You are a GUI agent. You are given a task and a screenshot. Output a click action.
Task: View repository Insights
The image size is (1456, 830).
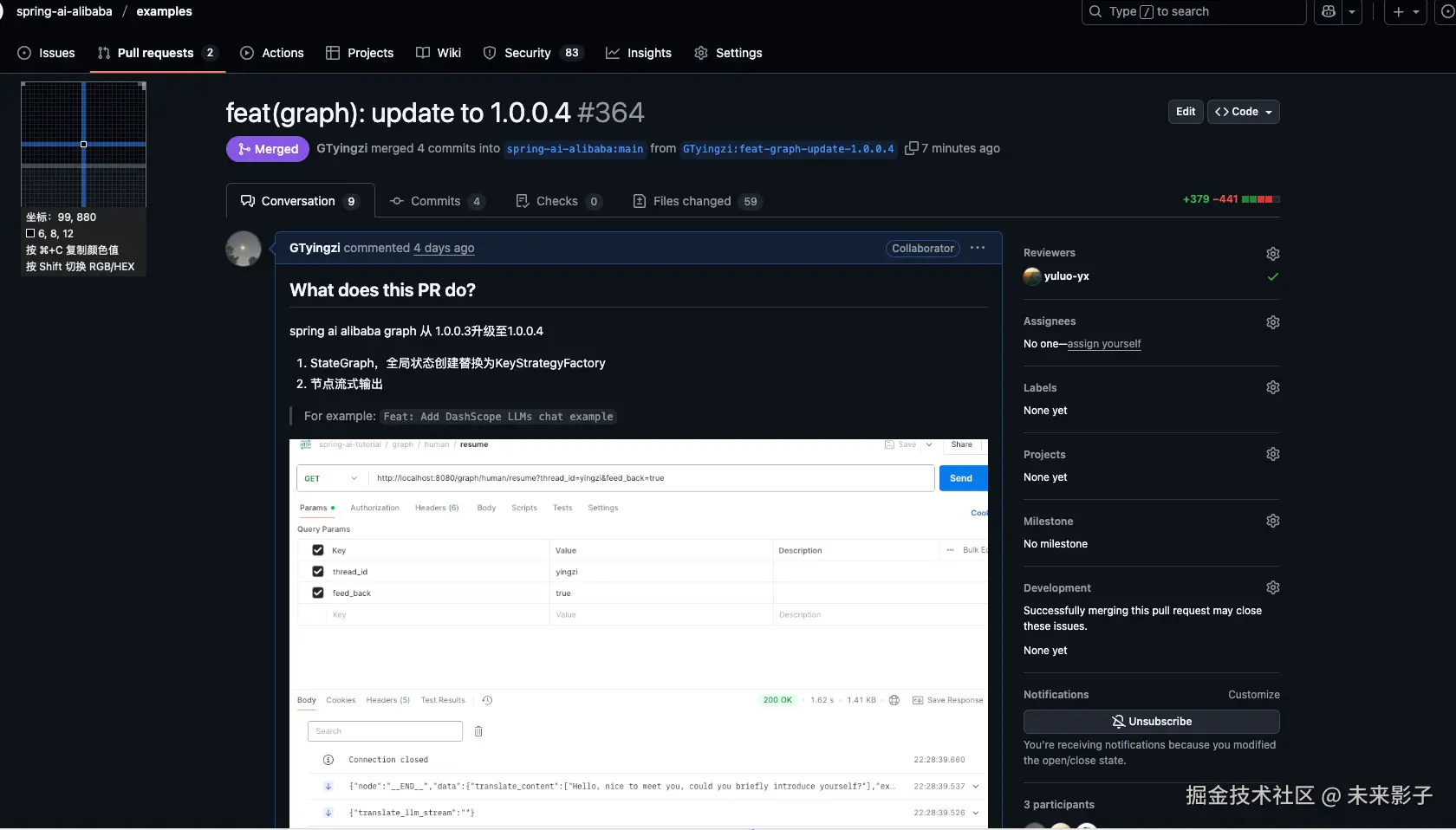click(x=639, y=53)
